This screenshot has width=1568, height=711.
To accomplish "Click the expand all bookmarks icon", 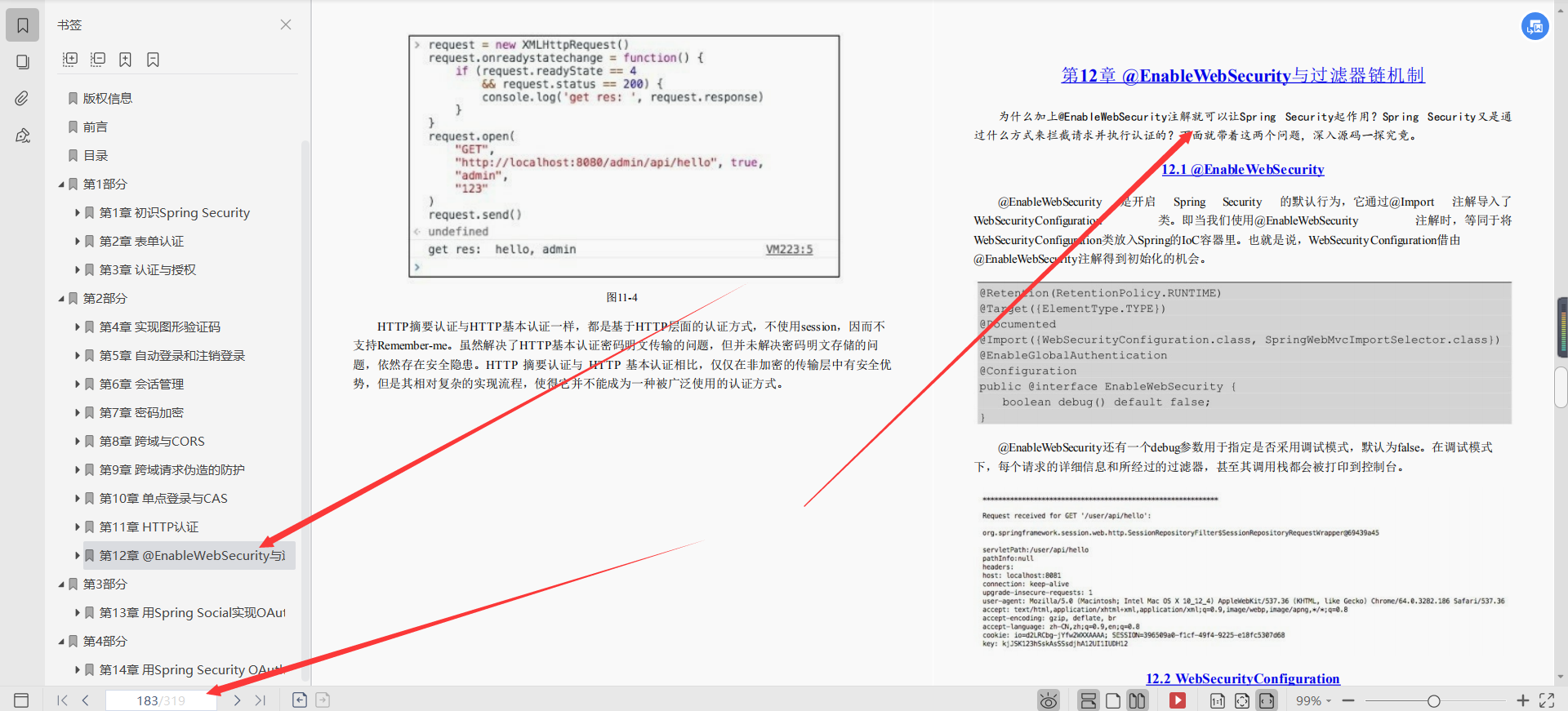I will [70, 59].
